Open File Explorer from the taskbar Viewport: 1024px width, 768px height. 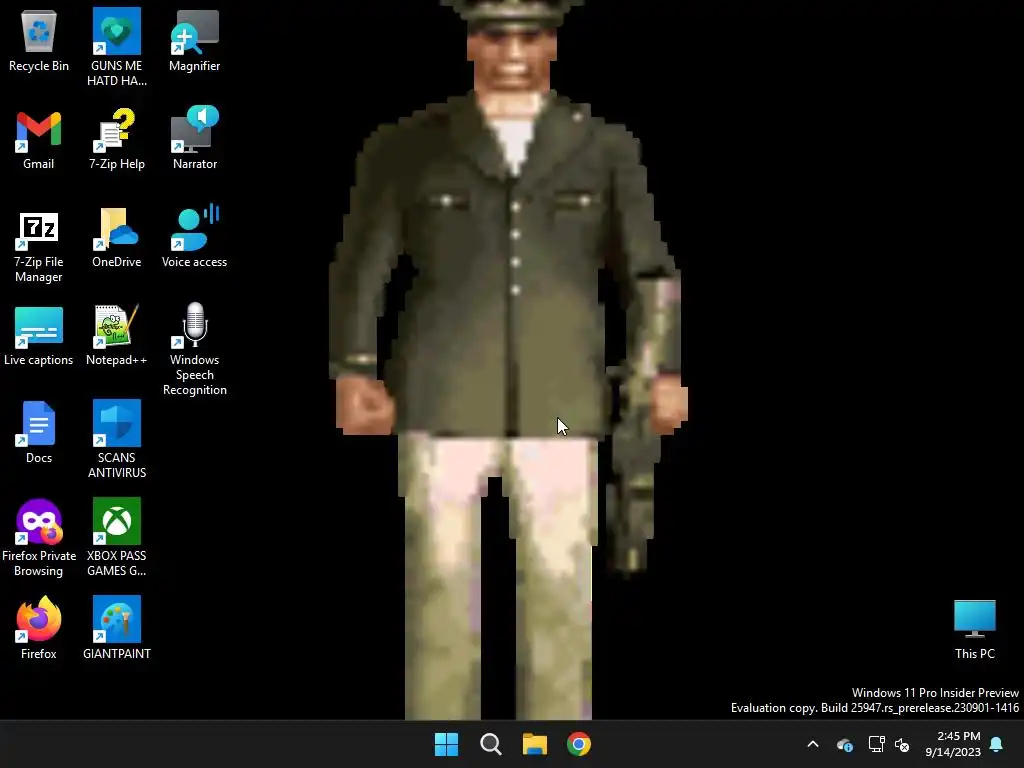[x=535, y=744]
